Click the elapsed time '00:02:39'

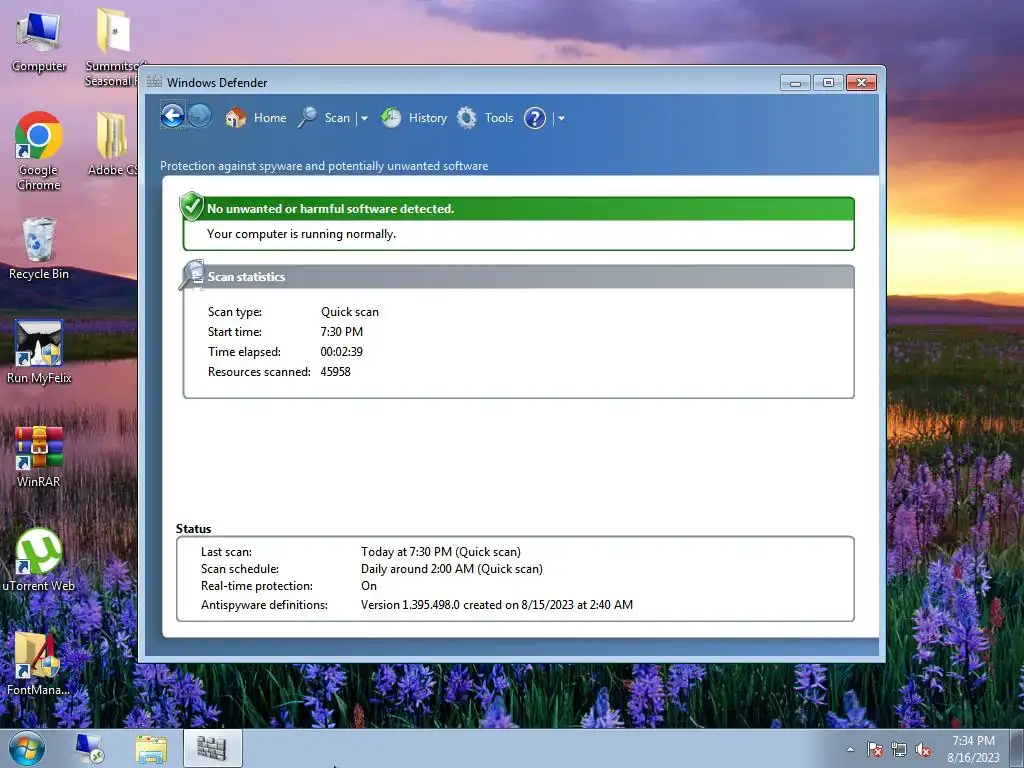coord(342,352)
